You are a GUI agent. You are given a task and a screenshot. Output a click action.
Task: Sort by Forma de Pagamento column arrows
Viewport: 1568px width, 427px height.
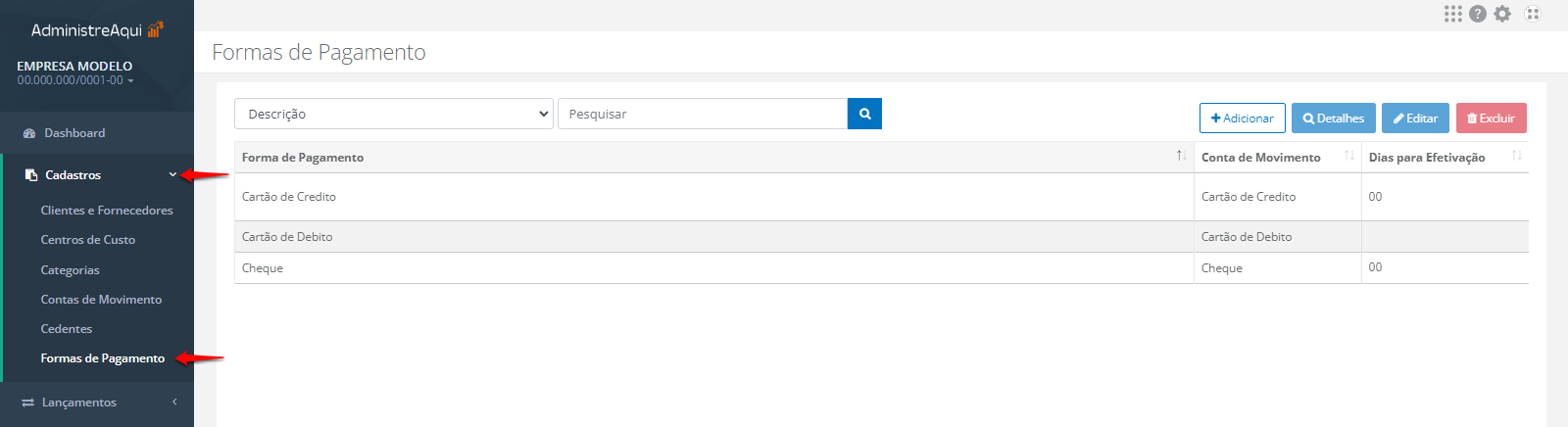point(1182,156)
